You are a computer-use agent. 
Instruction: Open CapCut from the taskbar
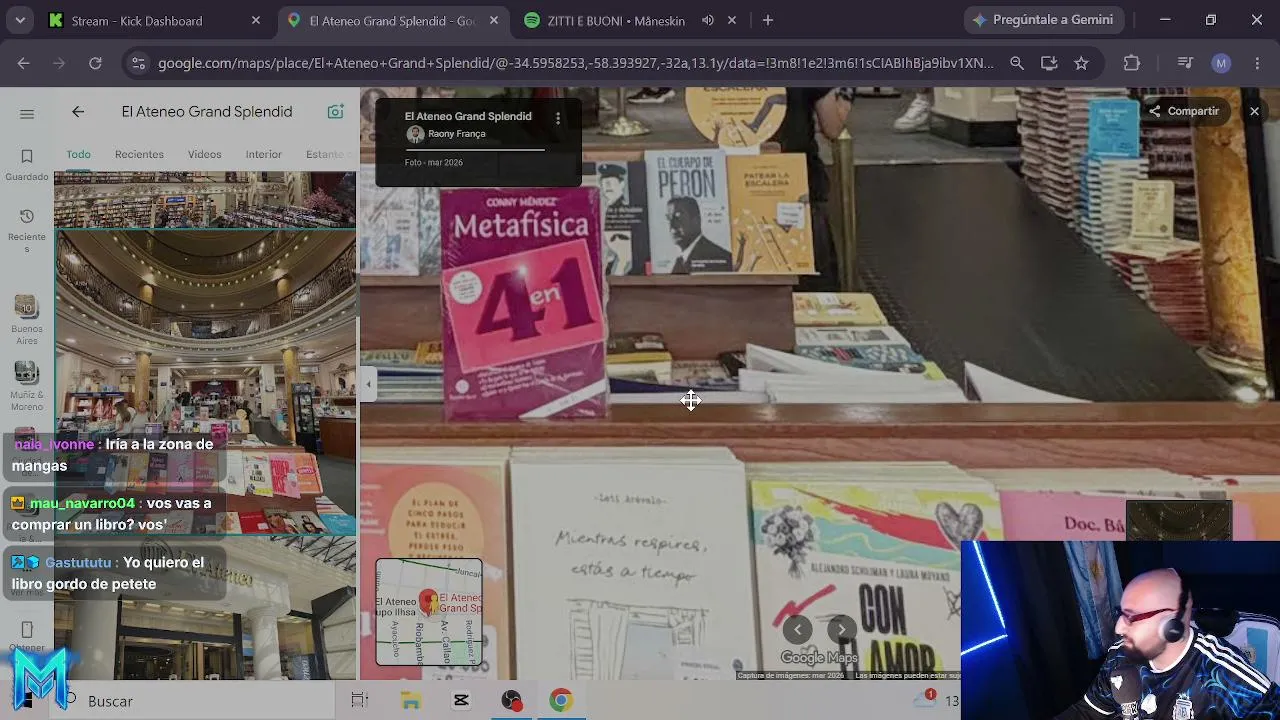tap(461, 701)
